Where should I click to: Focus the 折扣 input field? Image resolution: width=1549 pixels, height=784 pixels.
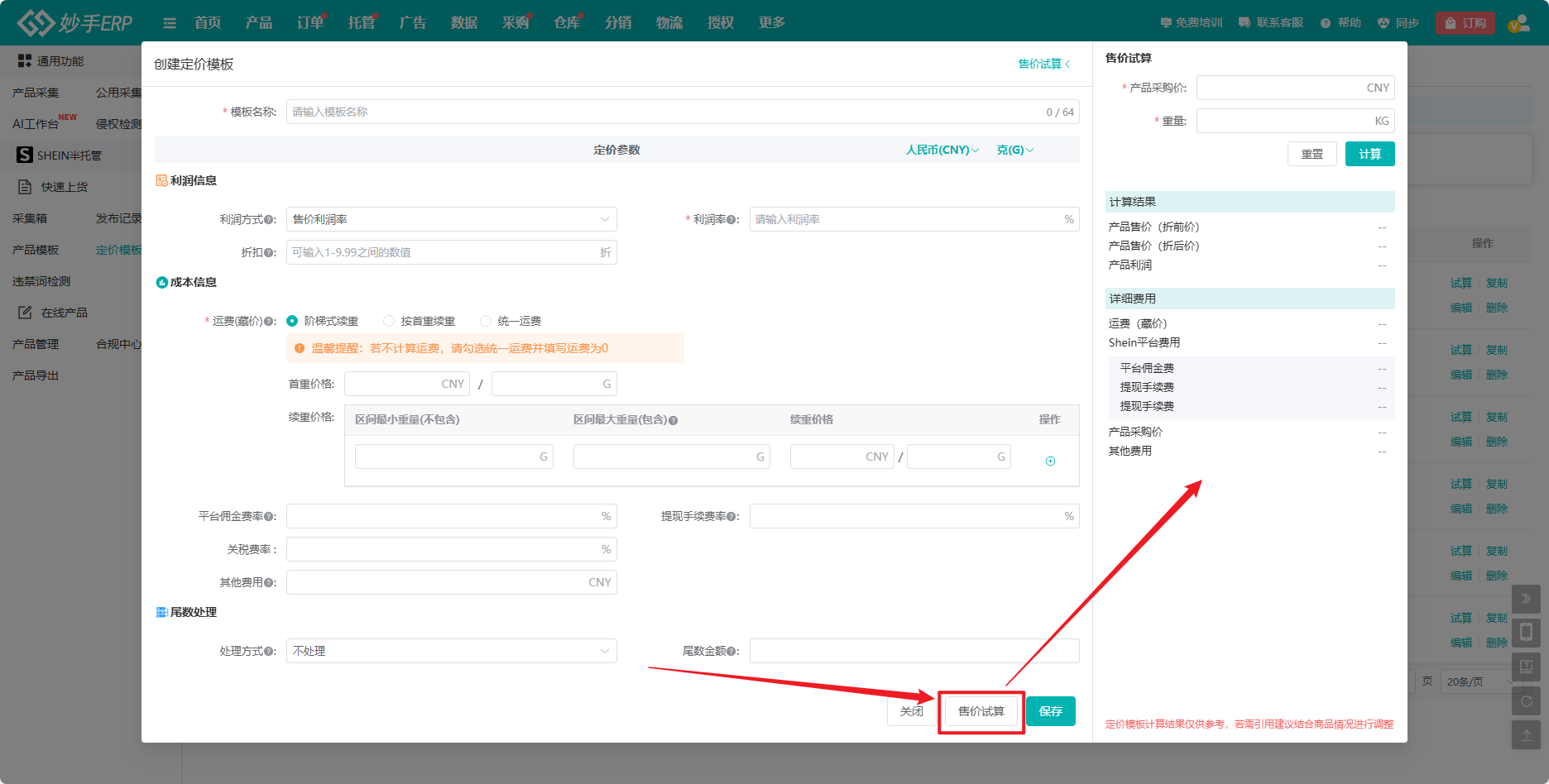tap(451, 252)
